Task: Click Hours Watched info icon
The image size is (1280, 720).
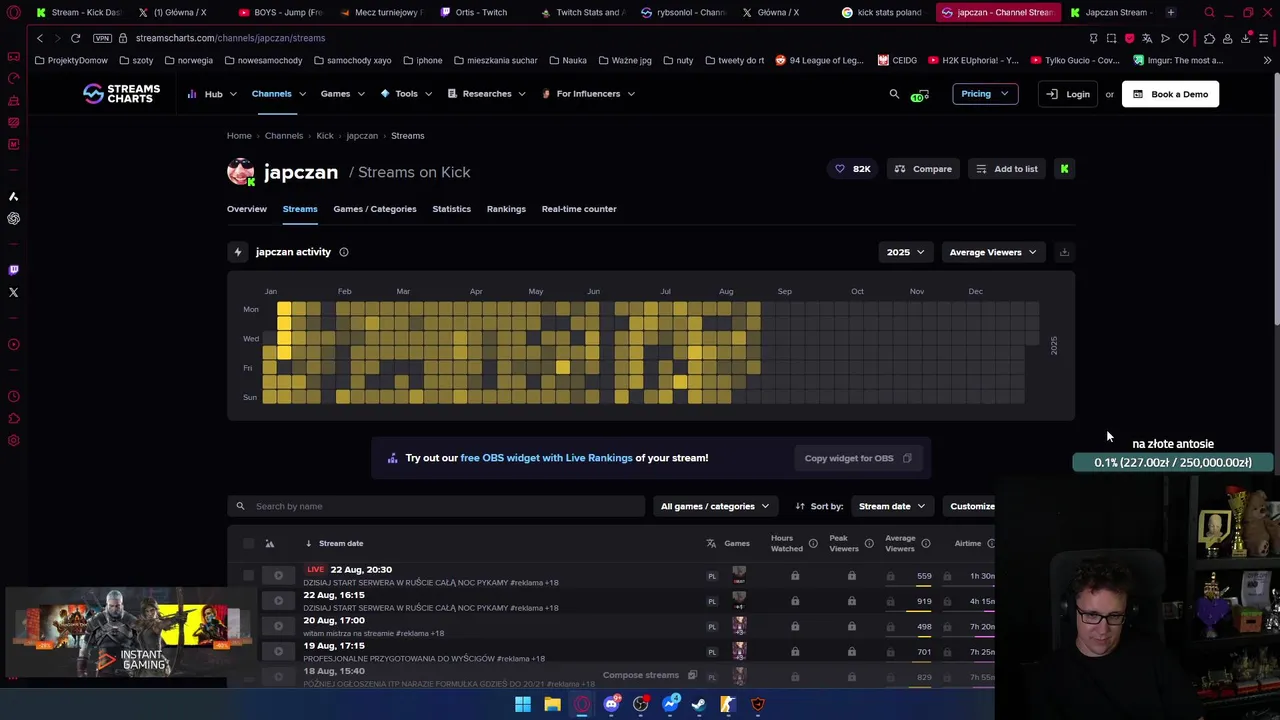Action: coord(813,543)
